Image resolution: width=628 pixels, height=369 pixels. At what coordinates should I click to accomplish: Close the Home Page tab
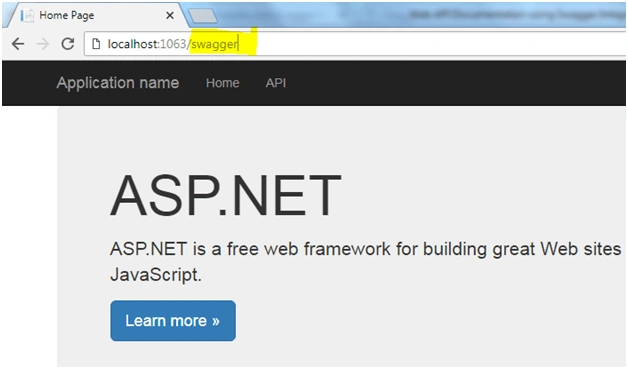170,15
